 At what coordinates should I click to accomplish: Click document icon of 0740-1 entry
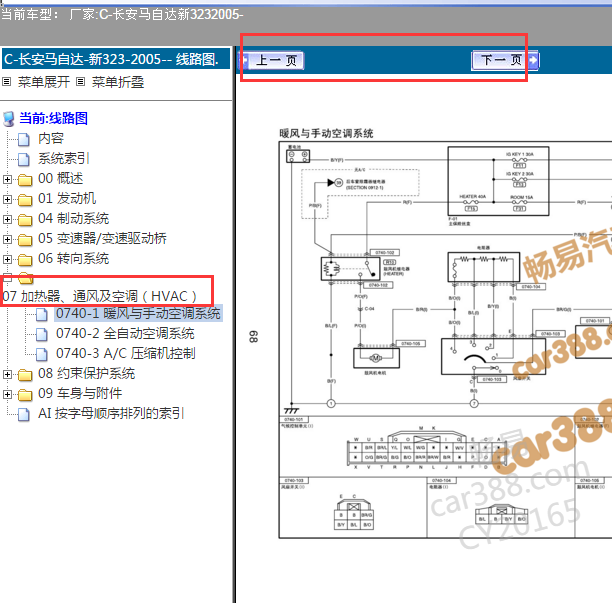pos(42,314)
